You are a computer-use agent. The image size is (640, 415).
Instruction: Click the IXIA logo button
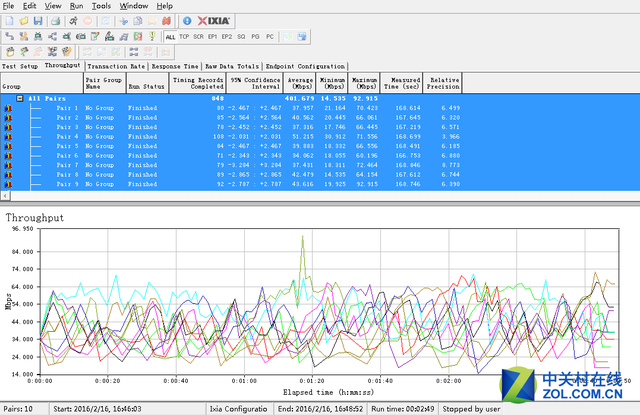pyautogui.click(x=214, y=21)
